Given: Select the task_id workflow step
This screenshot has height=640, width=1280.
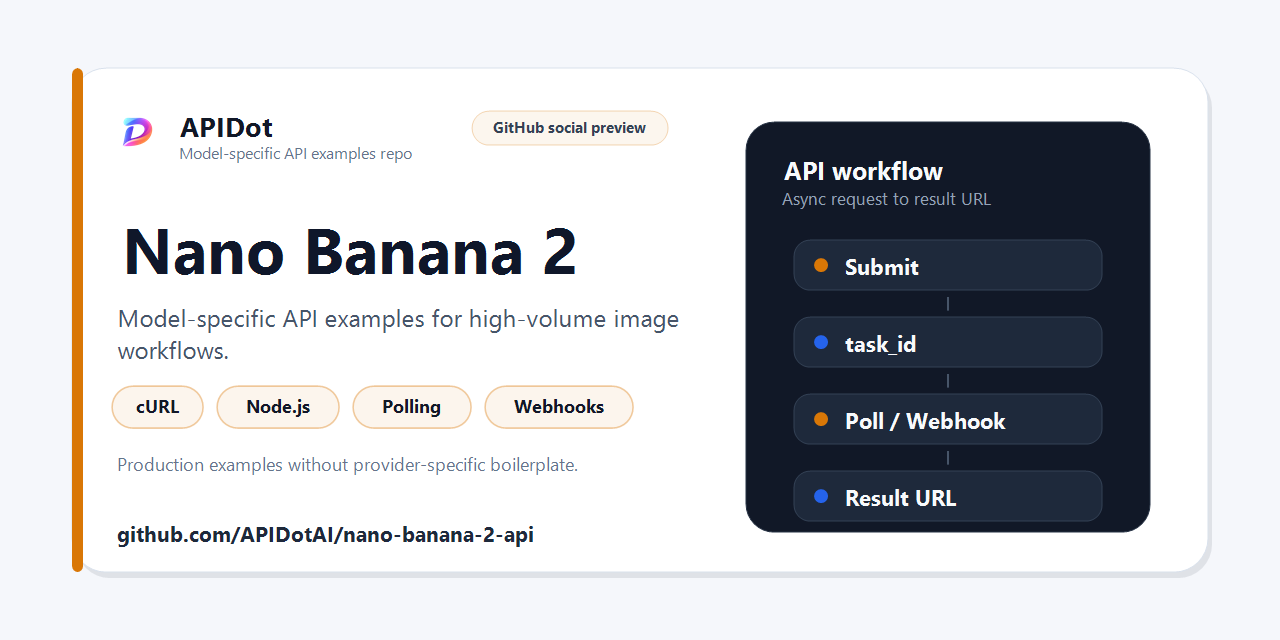Looking at the screenshot, I should 948,342.
